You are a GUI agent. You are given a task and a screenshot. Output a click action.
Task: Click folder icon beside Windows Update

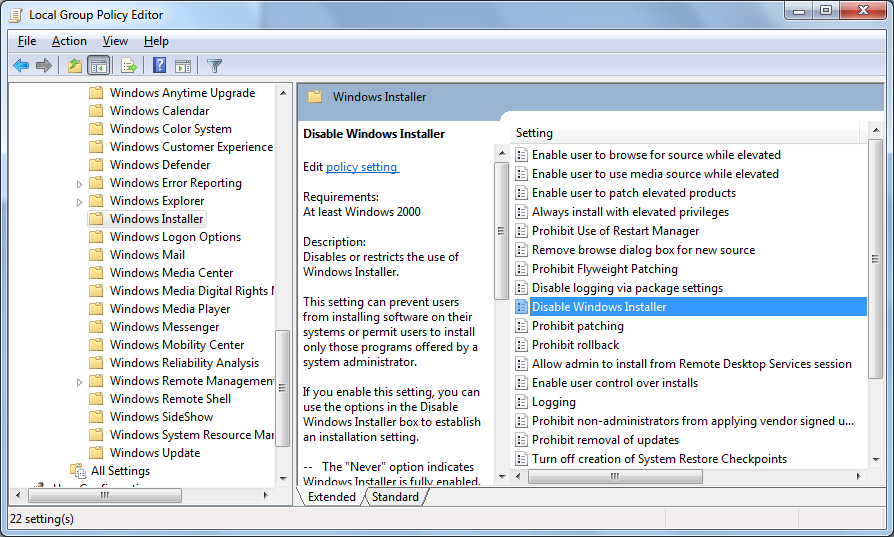point(96,453)
